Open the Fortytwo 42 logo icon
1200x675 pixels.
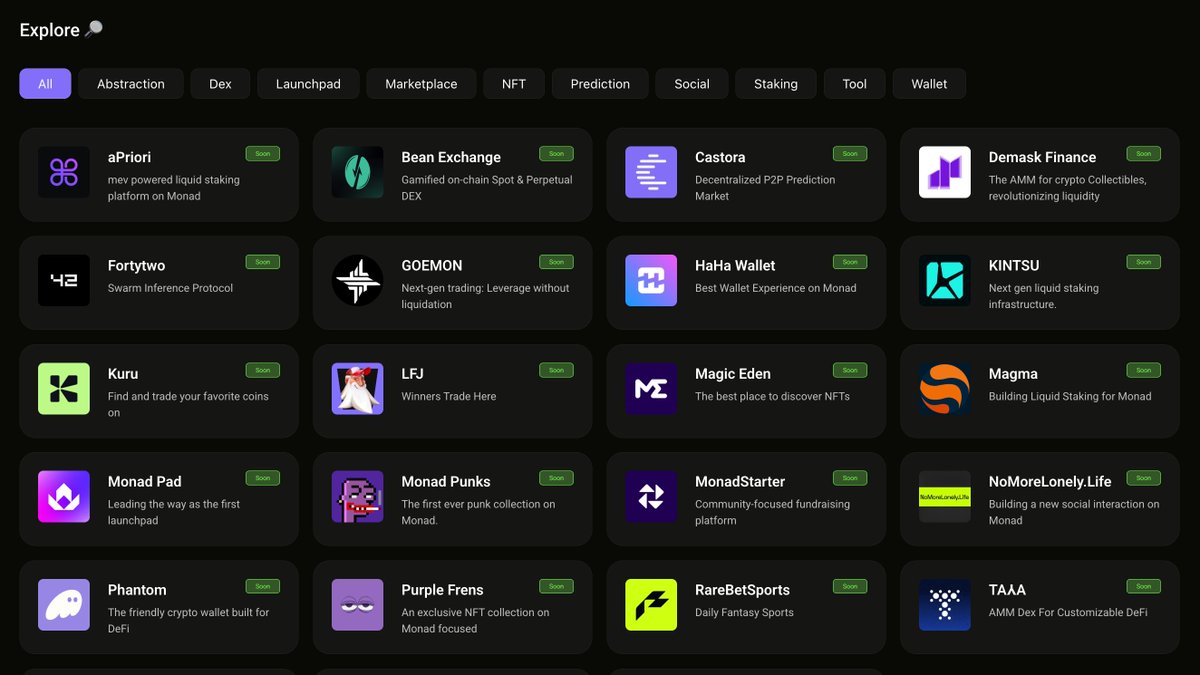(64, 280)
